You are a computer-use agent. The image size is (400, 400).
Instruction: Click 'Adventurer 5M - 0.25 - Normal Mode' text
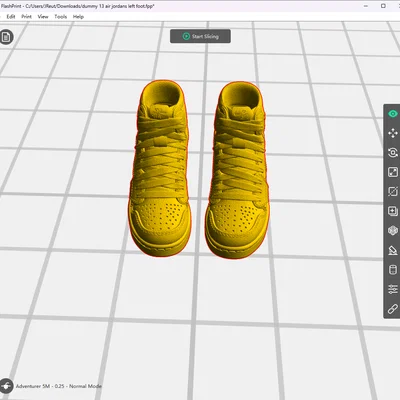coord(59,386)
